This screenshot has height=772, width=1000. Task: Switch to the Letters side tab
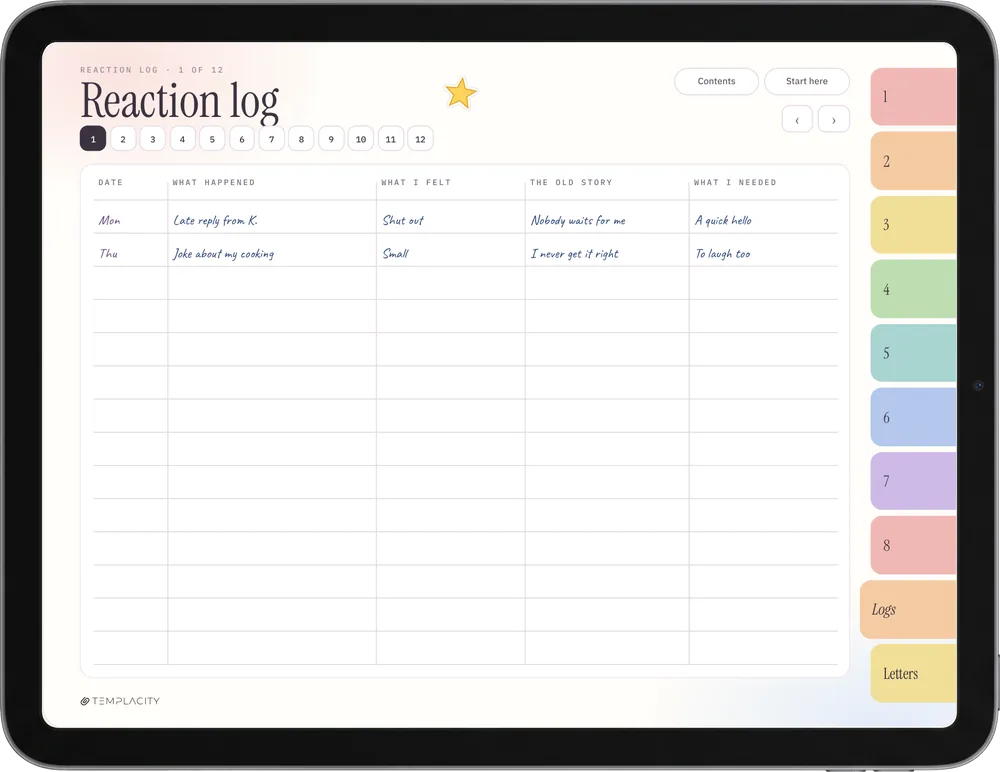point(913,674)
